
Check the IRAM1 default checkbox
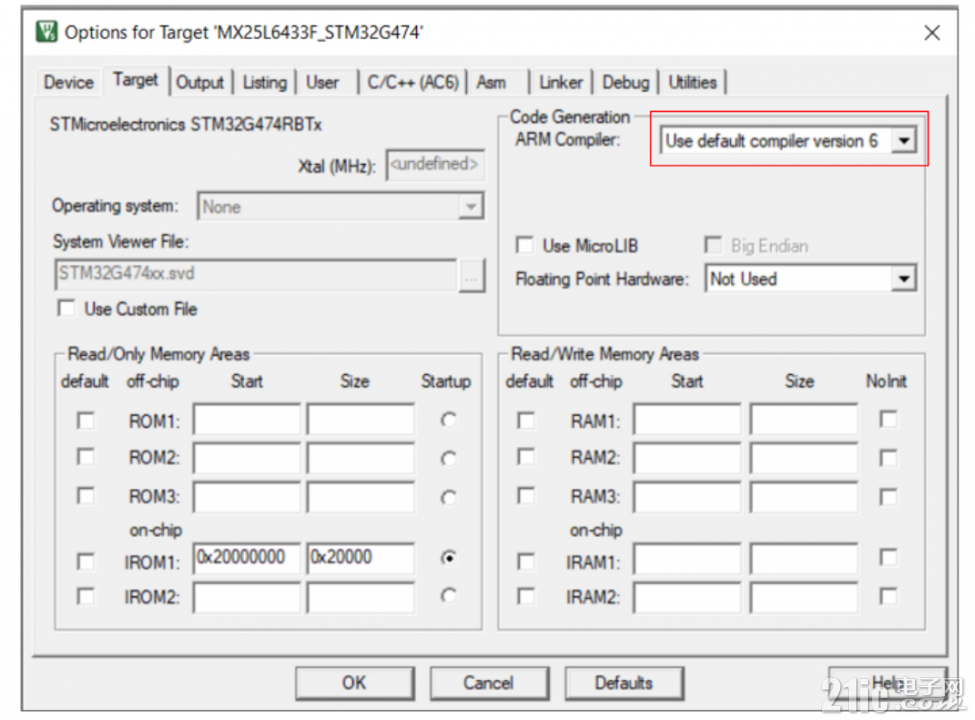click(526, 561)
